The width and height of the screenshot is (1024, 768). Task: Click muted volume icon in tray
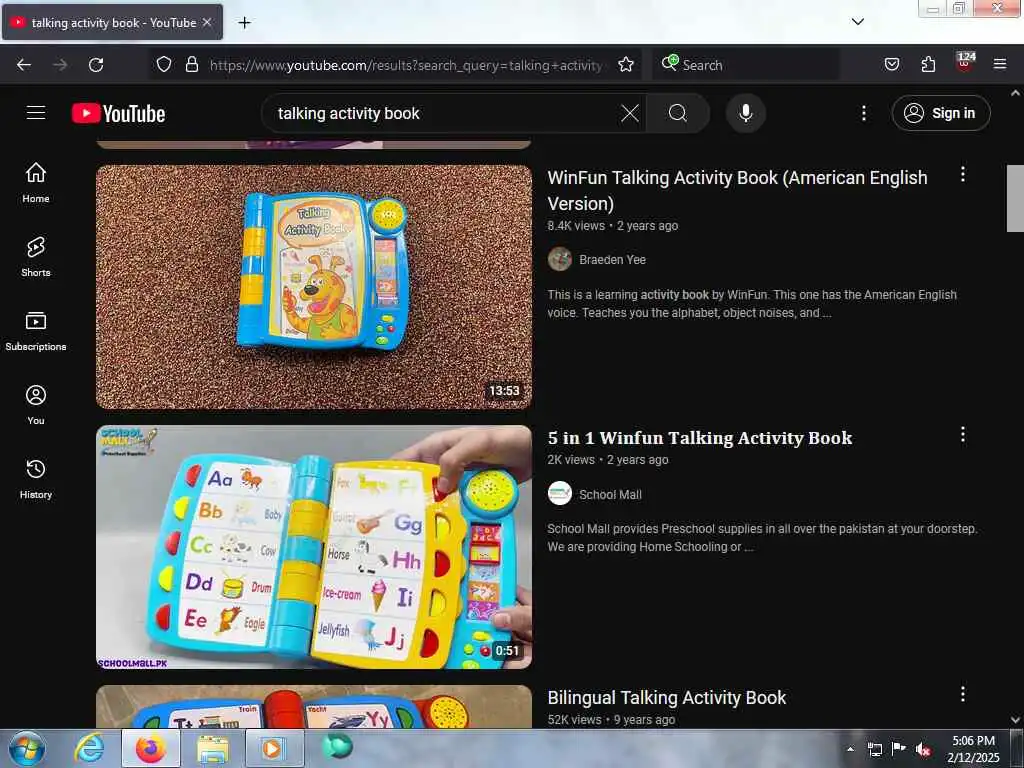pyautogui.click(x=922, y=749)
